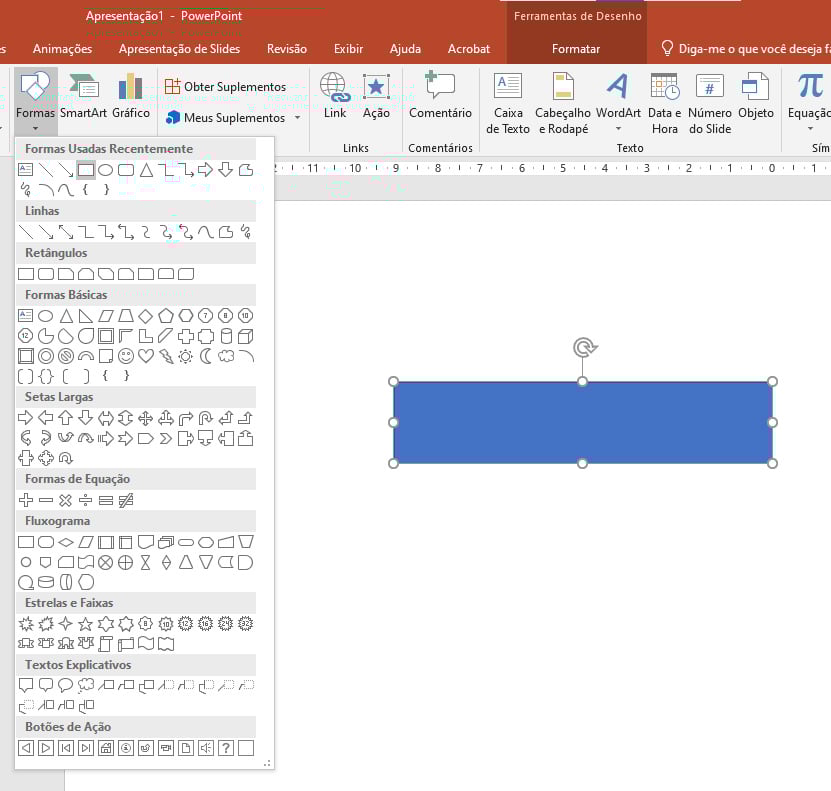
Task: Select the plain rectangle under Retângulos
Action: (26, 274)
